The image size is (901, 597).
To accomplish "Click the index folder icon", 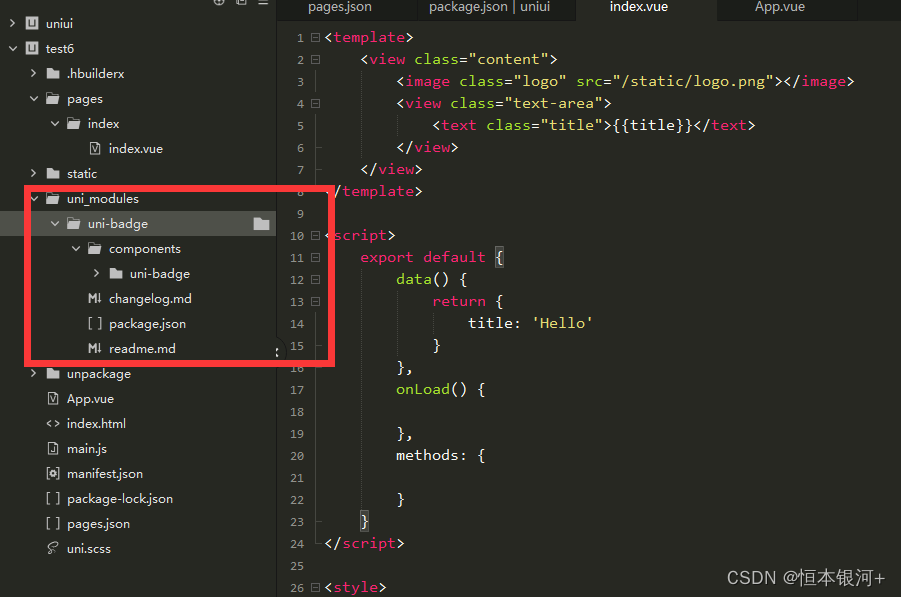I will click(x=74, y=124).
